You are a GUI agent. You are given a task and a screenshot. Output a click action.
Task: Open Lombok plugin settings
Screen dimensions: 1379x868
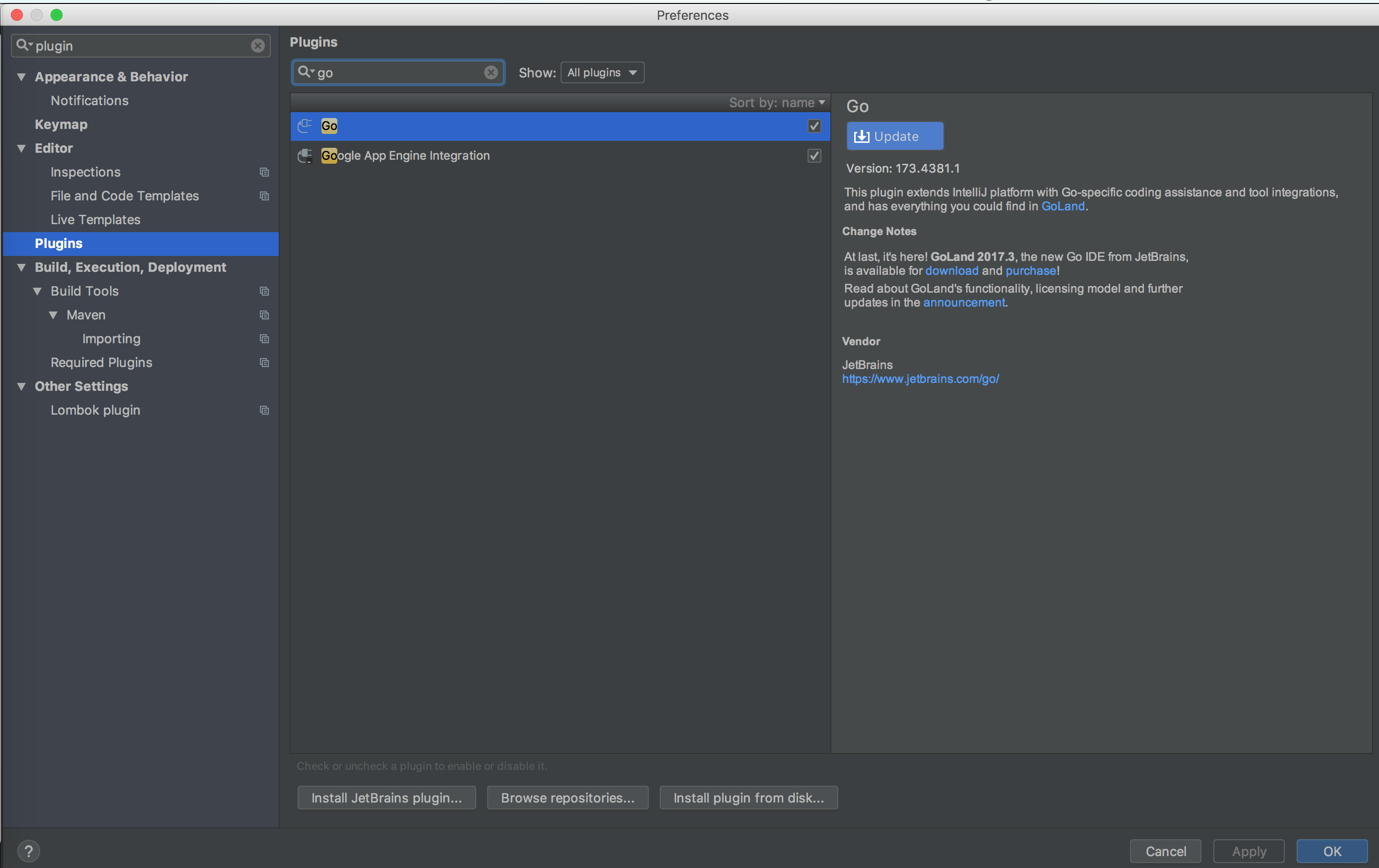tap(95, 410)
